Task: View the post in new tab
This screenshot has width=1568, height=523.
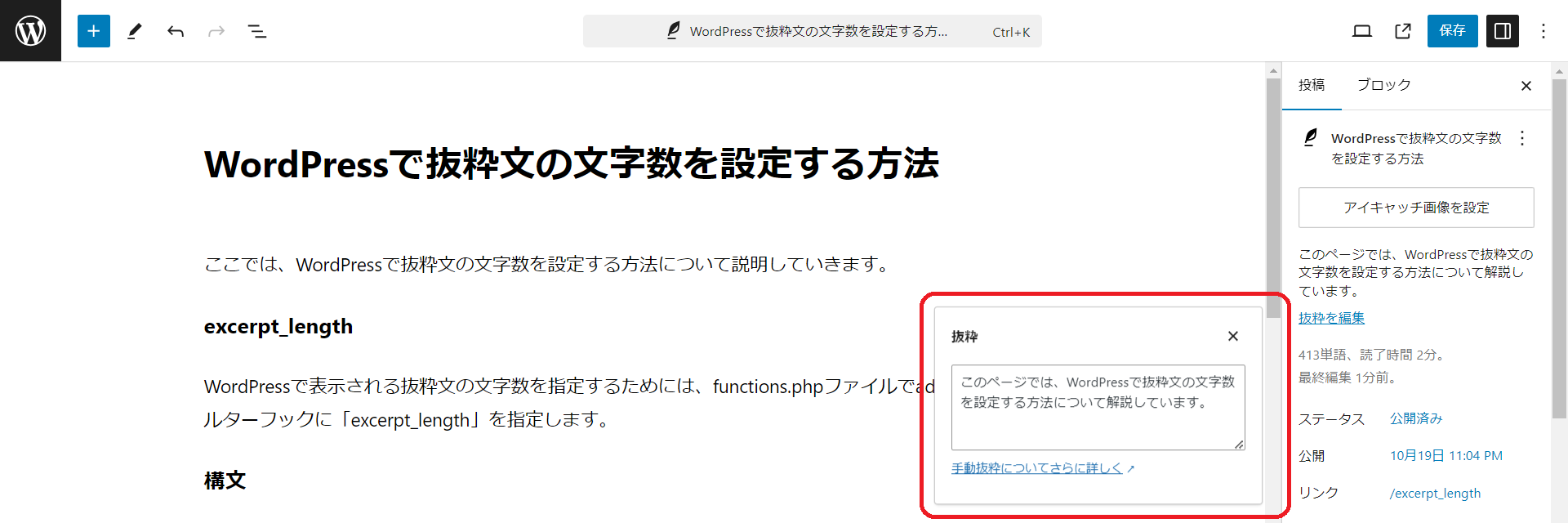Action: pyautogui.click(x=1403, y=31)
